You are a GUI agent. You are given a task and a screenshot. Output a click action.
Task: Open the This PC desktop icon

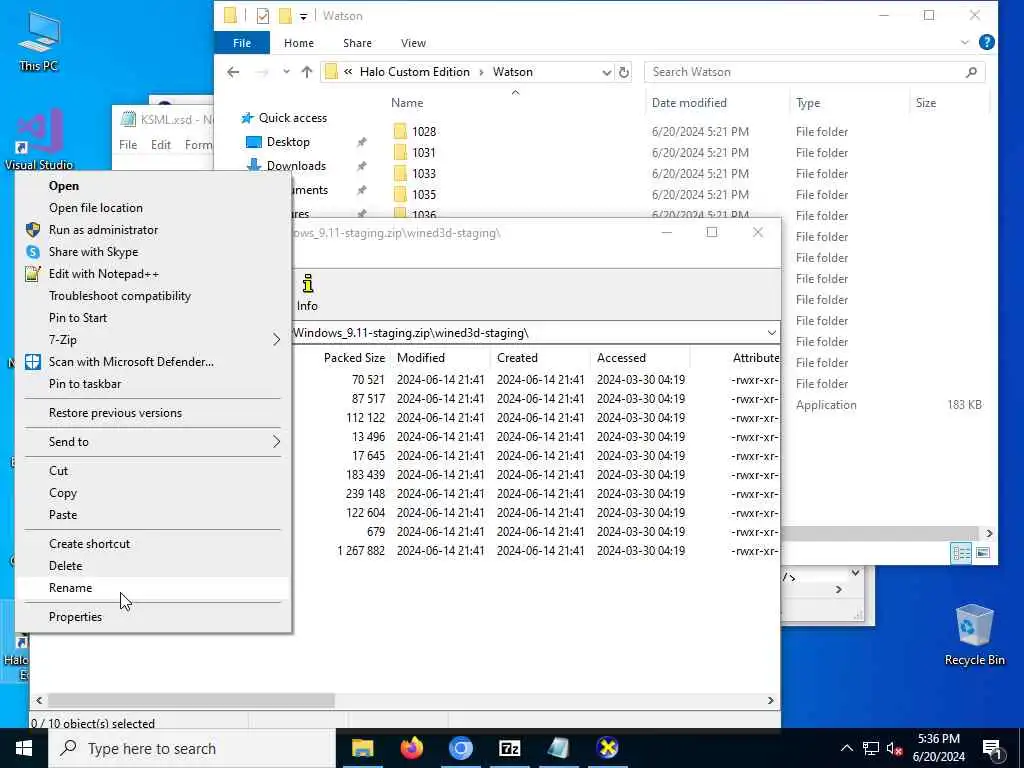point(39,40)
